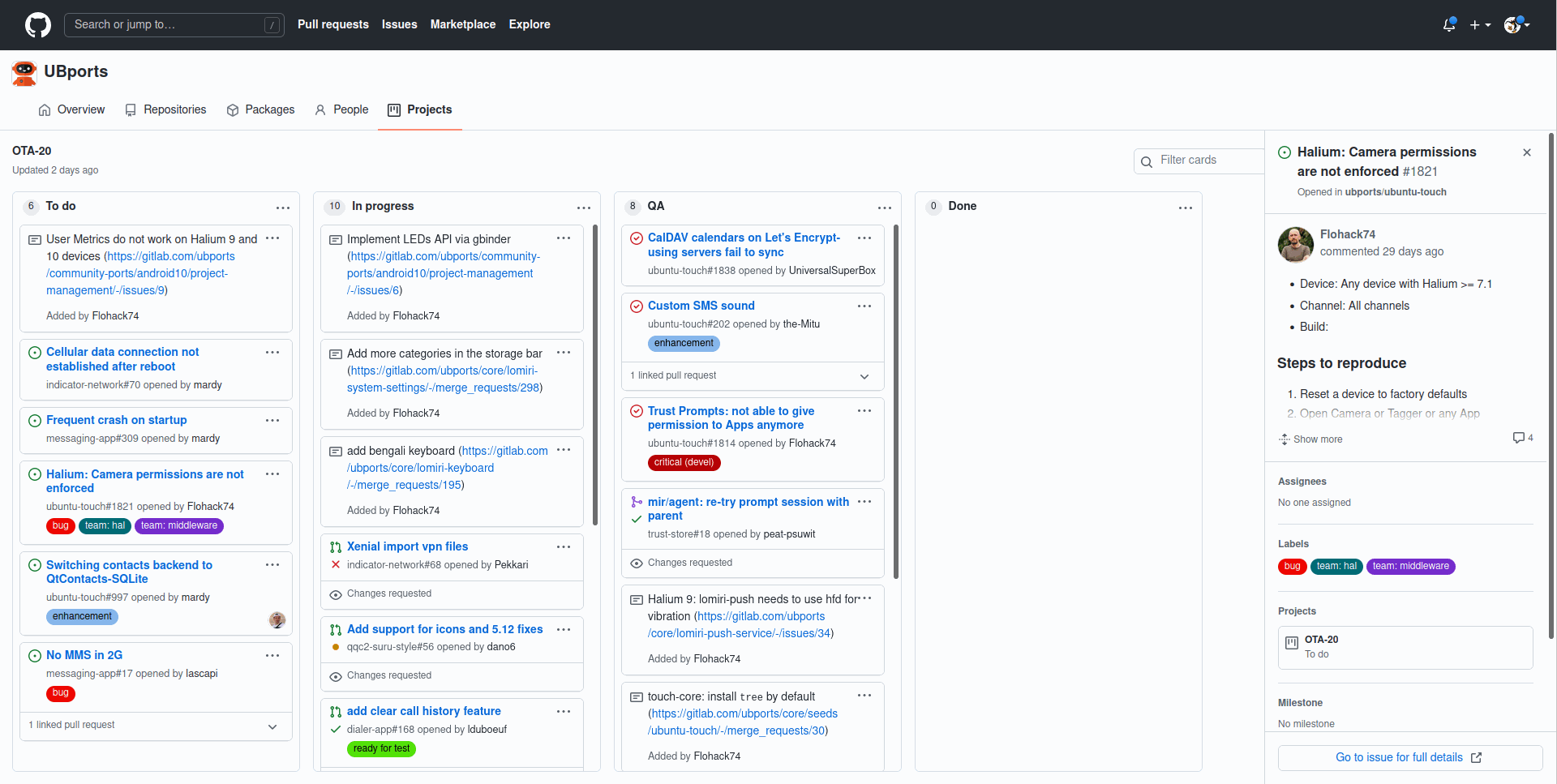The height and width of the screenshot is (784, 1557).
Task: Close the issue details side panel
Action: pos(1526,152)
